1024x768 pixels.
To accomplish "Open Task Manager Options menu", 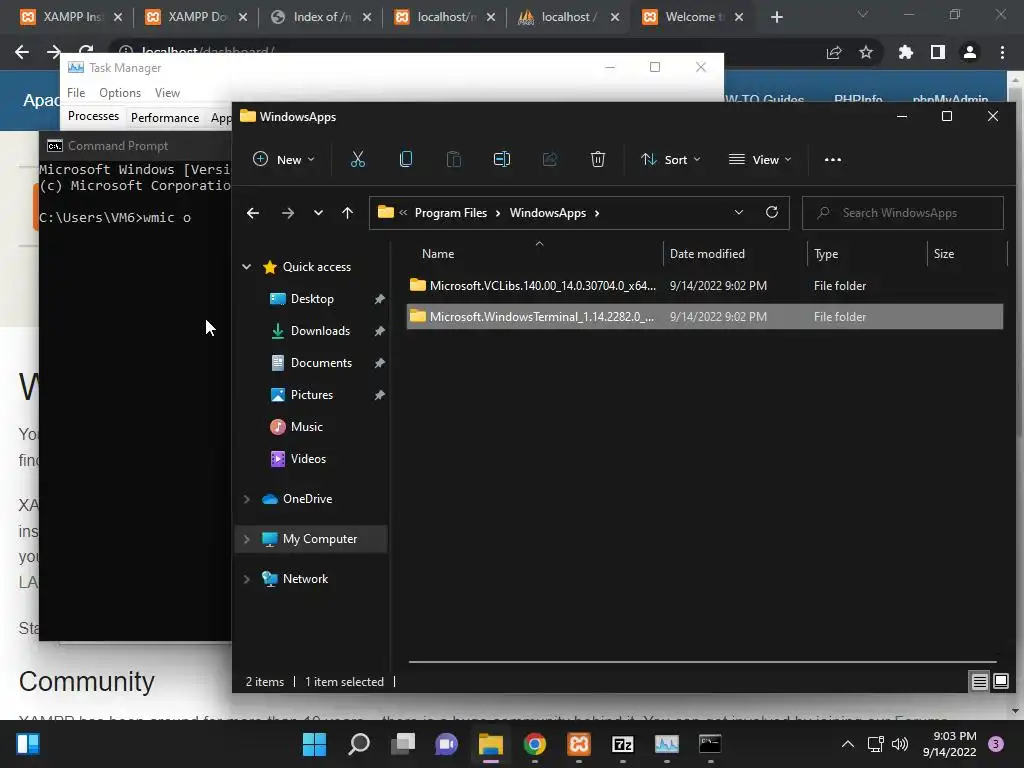I will tap(120, 93).
